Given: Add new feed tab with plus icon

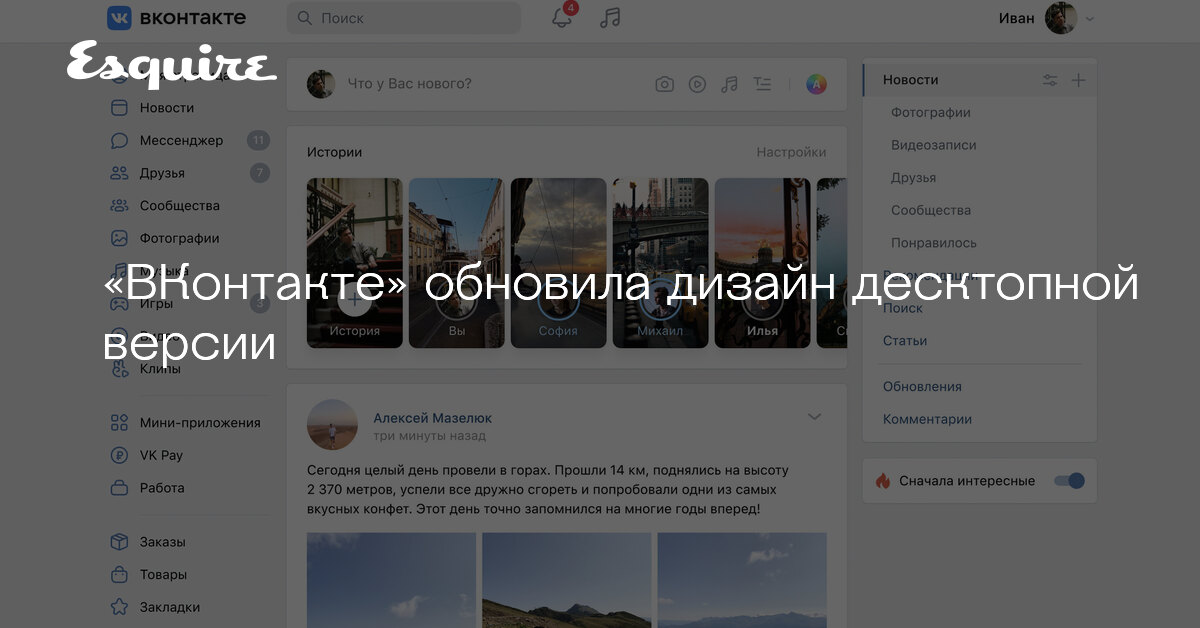Looking at the screenshot, I should pos(1078,80).
